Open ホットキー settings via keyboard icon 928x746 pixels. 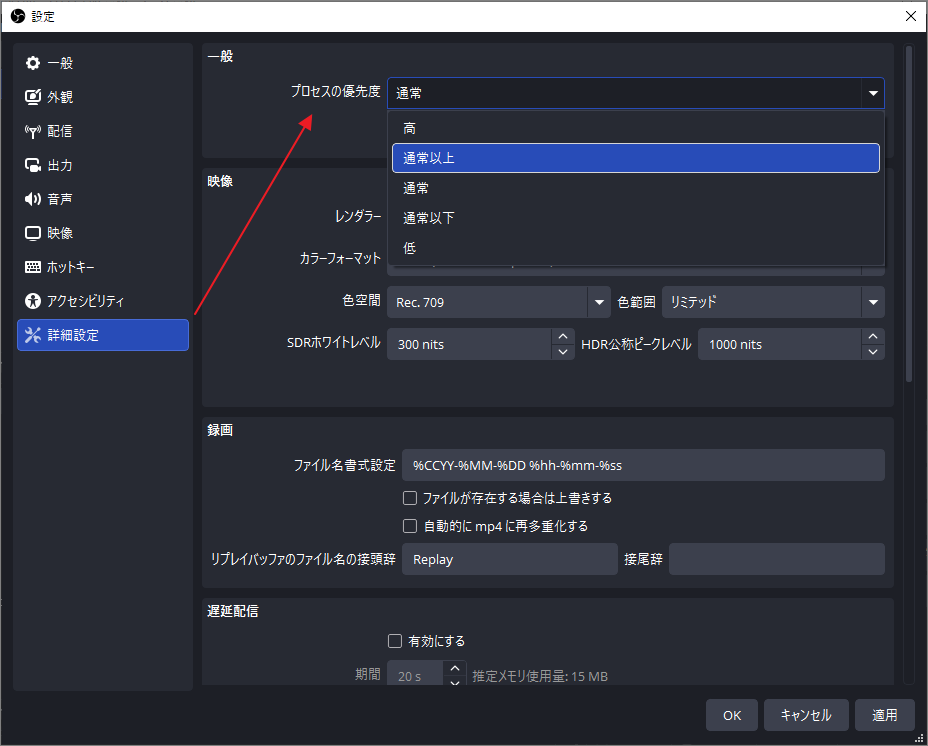point(35,266)
